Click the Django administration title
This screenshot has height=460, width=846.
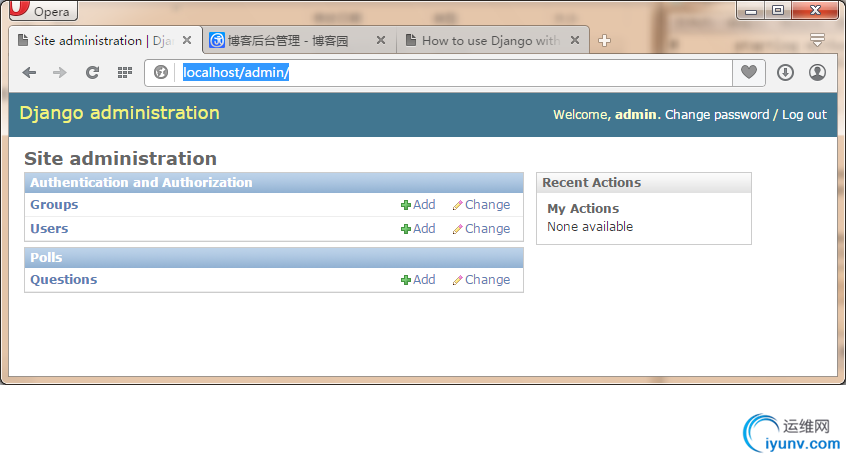(119, 113)
